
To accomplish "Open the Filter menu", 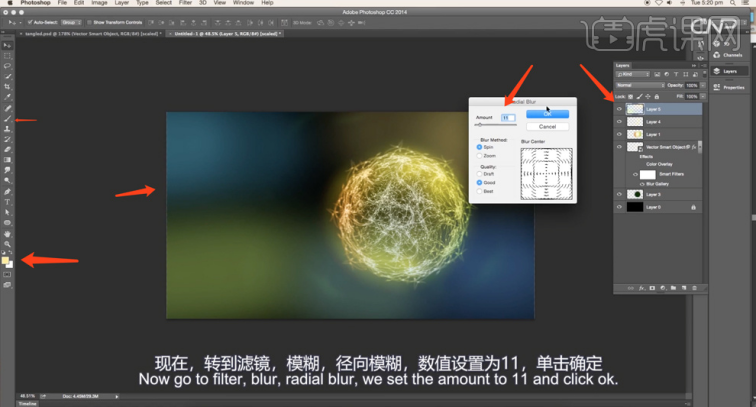I will [x=185, y=3].
